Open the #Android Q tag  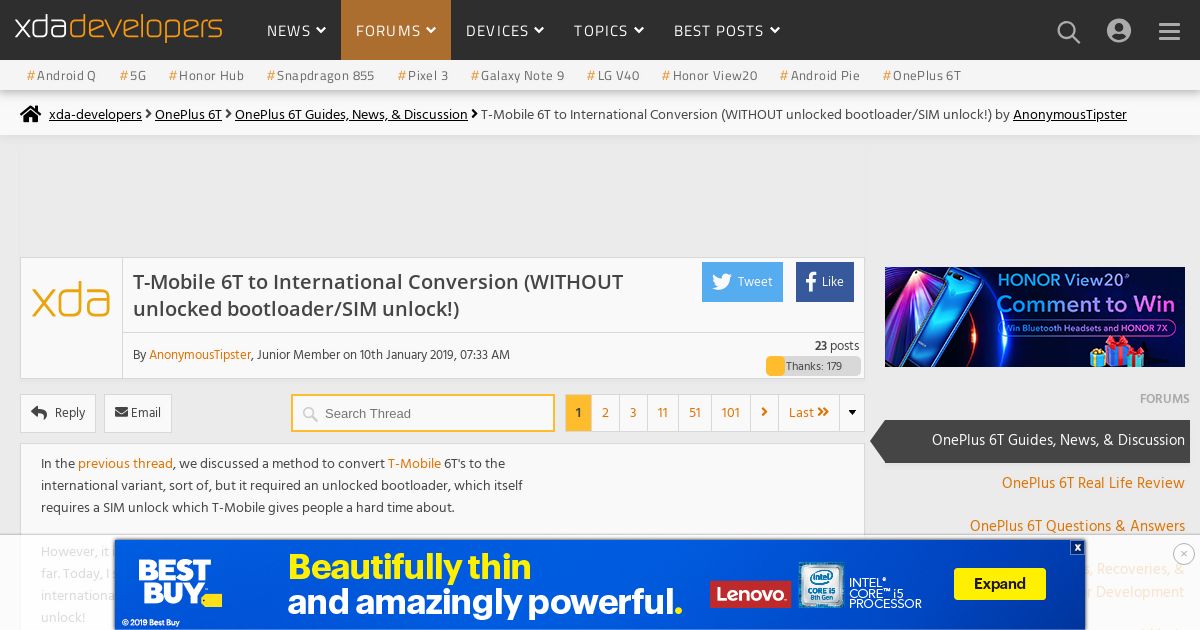[x=61, y=75]
